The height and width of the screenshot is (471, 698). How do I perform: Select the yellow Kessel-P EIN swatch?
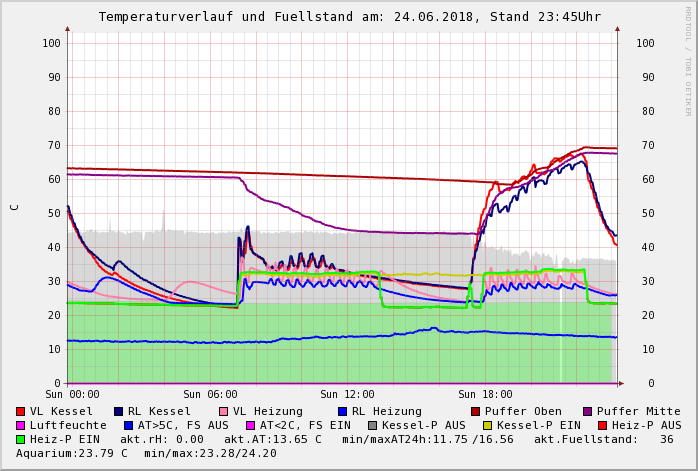[487, 425]
